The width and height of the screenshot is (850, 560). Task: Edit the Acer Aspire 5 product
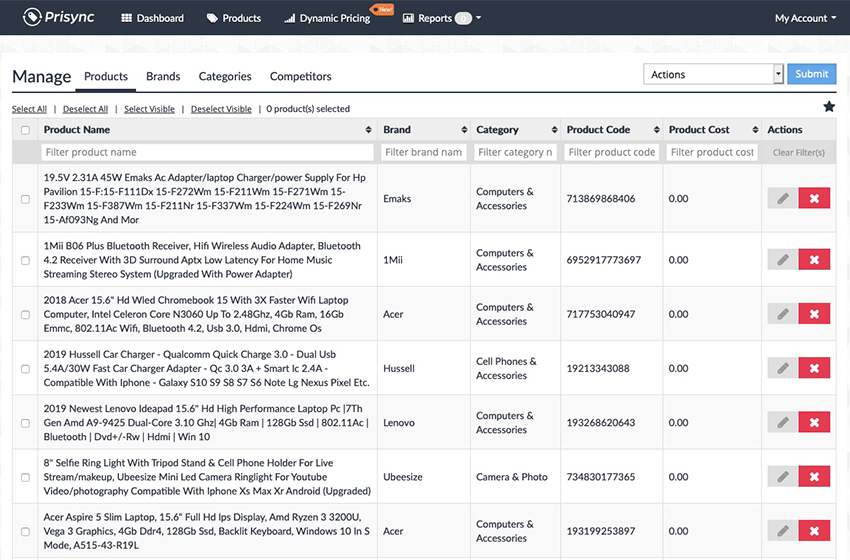coord(783,531)
